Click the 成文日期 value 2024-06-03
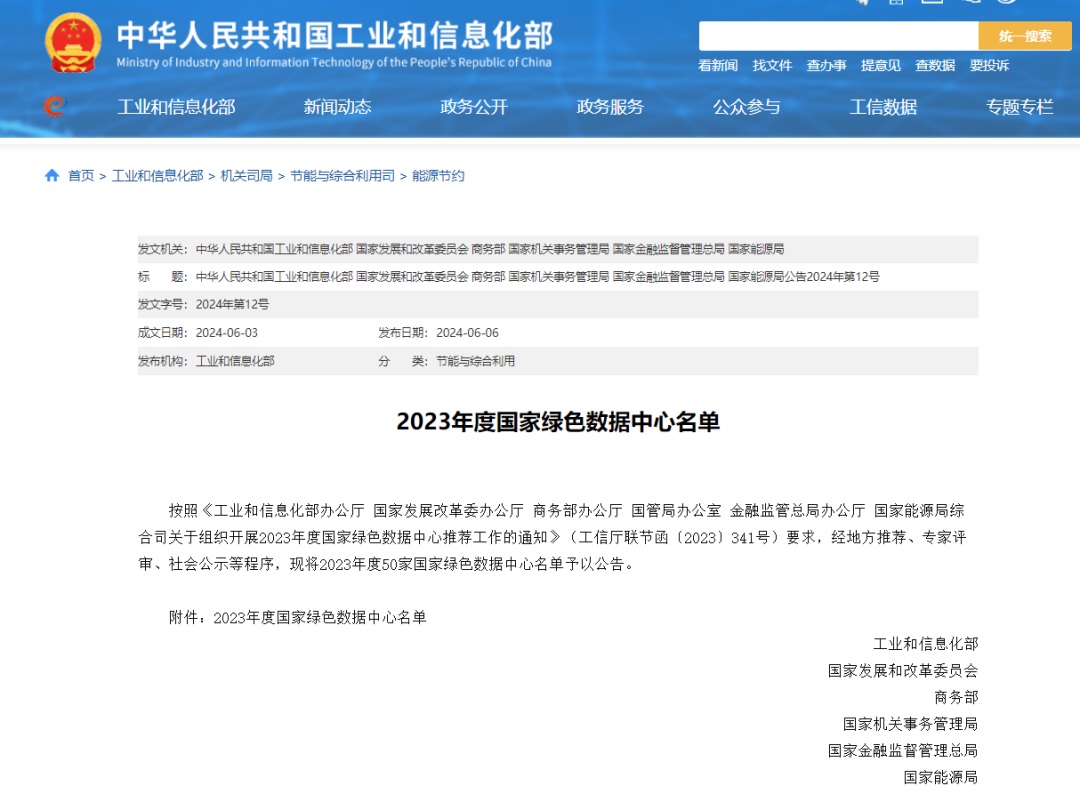1080x802 pixels. [x=227, y=333]
